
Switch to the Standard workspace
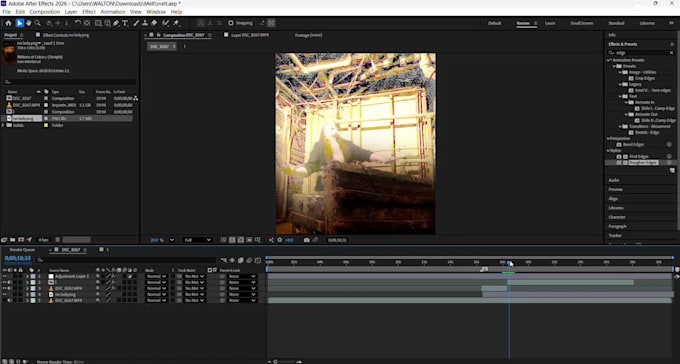pyautogui.click(x=616, y=23)
